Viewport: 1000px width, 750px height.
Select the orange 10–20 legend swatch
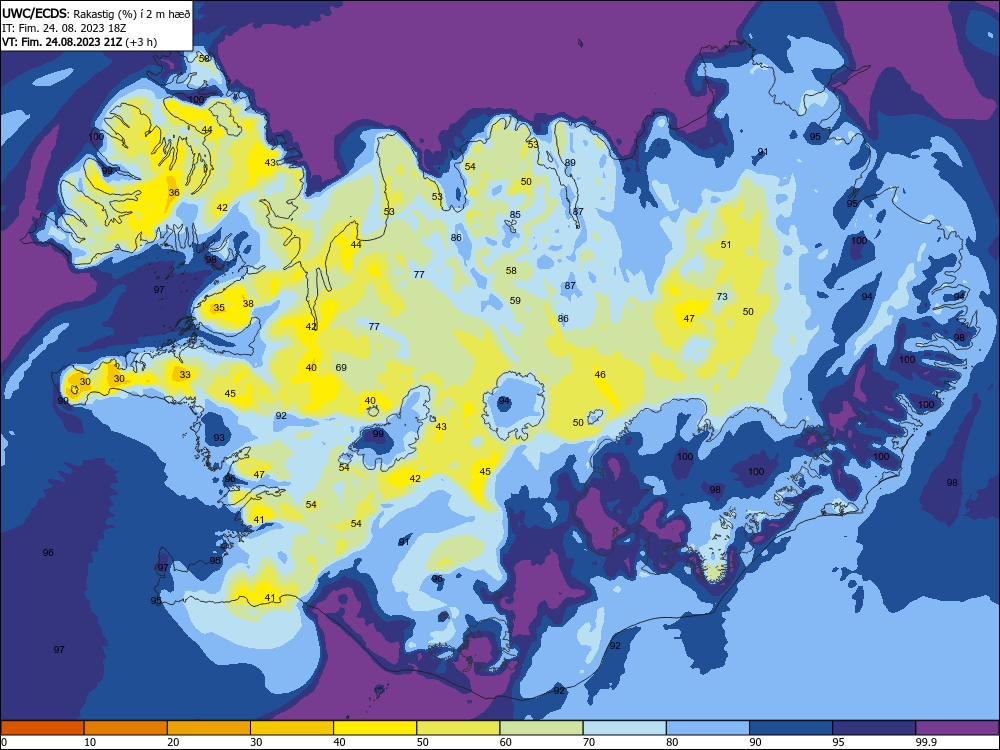pyautogui.click(x=126, y=728)
